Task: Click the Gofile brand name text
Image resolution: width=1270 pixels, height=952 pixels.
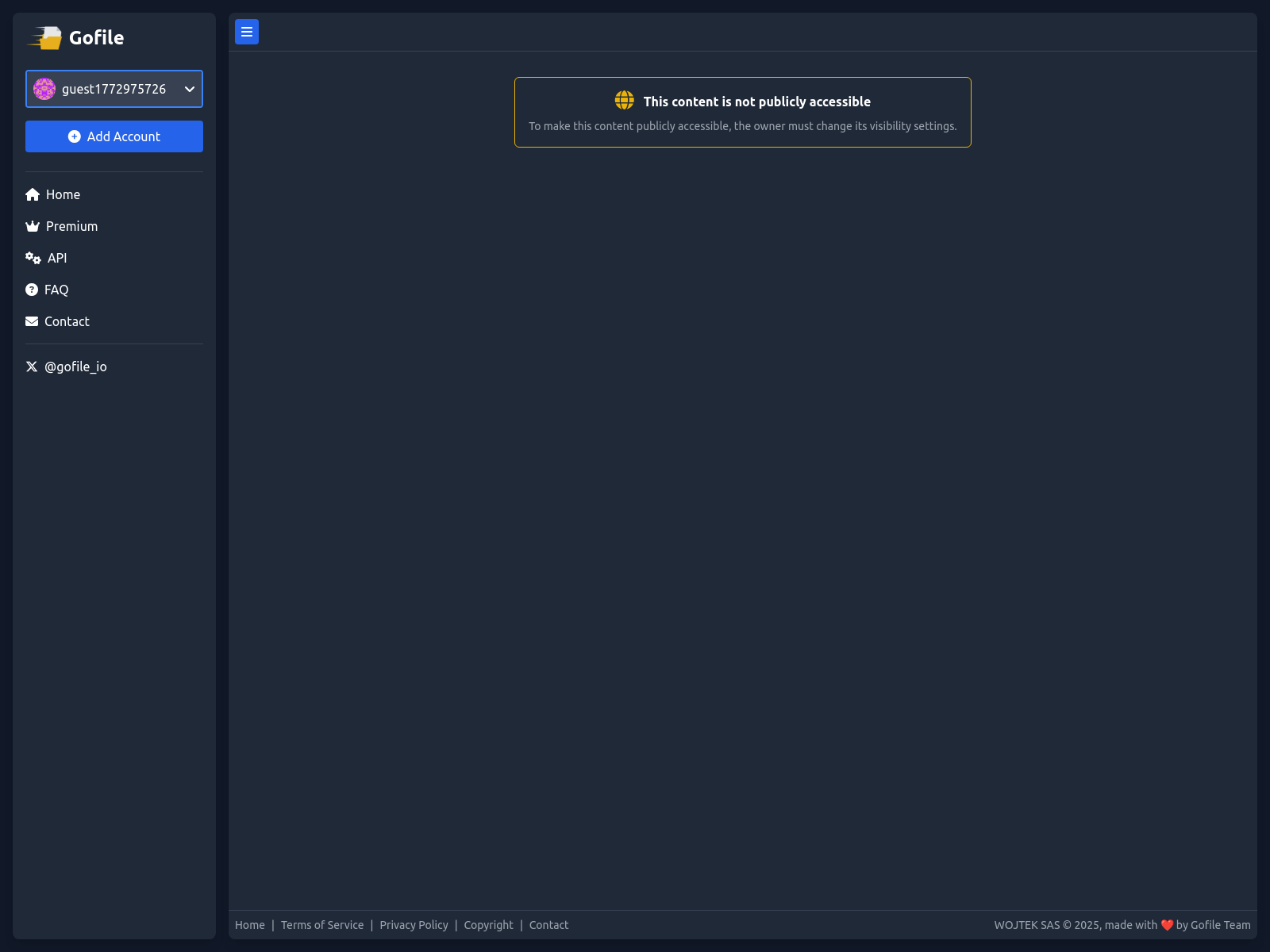Action: [96, 38]
